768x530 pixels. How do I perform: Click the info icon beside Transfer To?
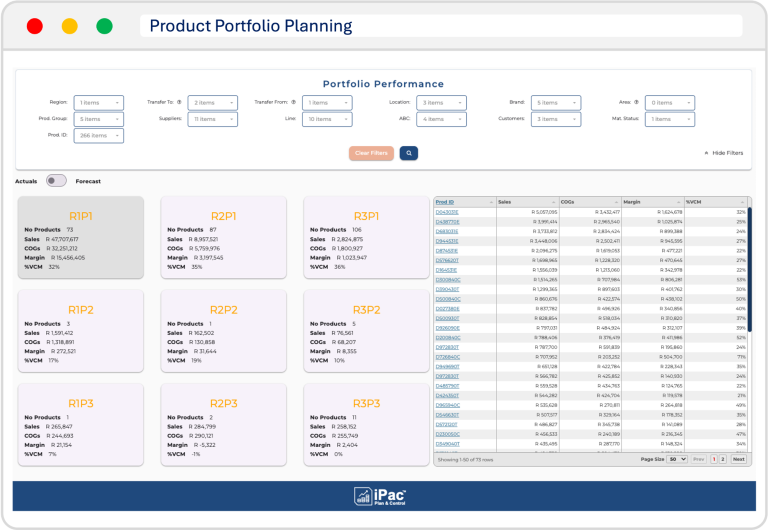point(181,102)
